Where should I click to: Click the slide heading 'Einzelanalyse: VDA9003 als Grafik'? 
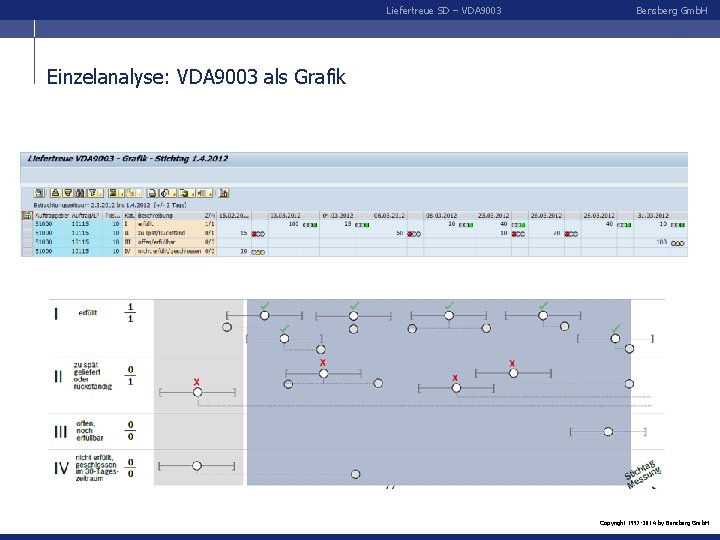pos(196,77)
